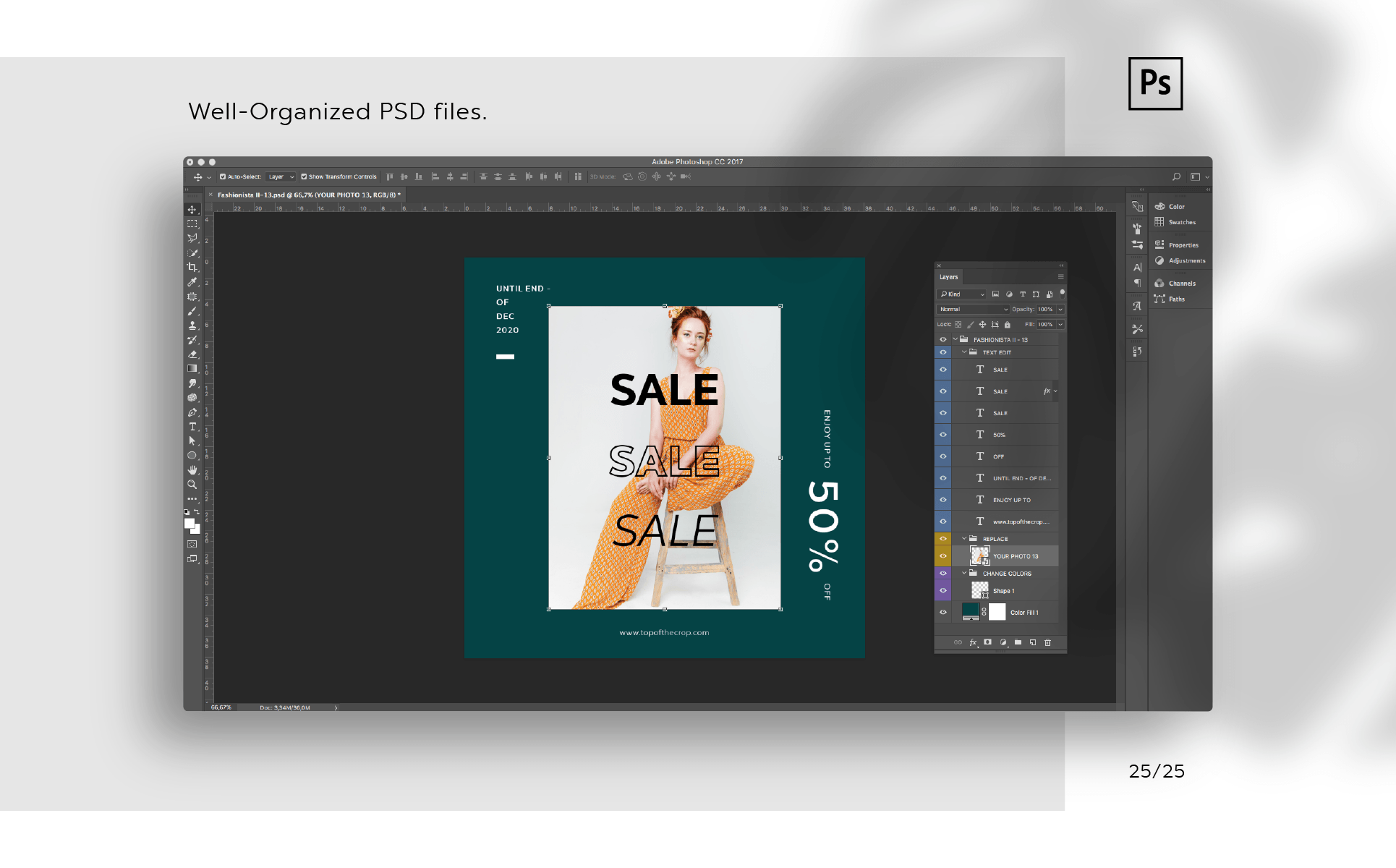Toggle Quick Mask mode icon
The width and height of the screenshot is (1396, 868).
click(x=192, y=544)
